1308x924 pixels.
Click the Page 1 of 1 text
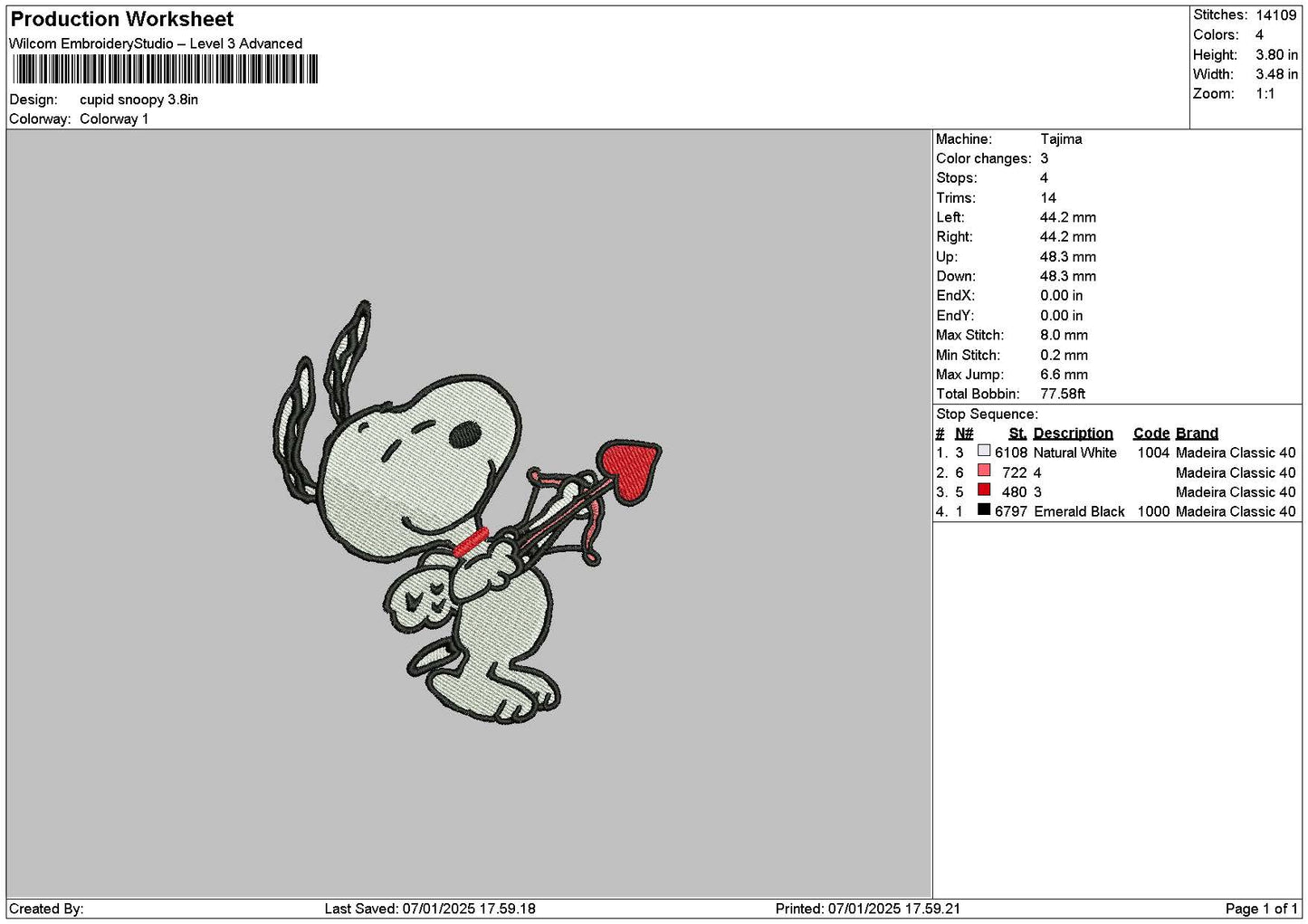(x=1261, y=909)
